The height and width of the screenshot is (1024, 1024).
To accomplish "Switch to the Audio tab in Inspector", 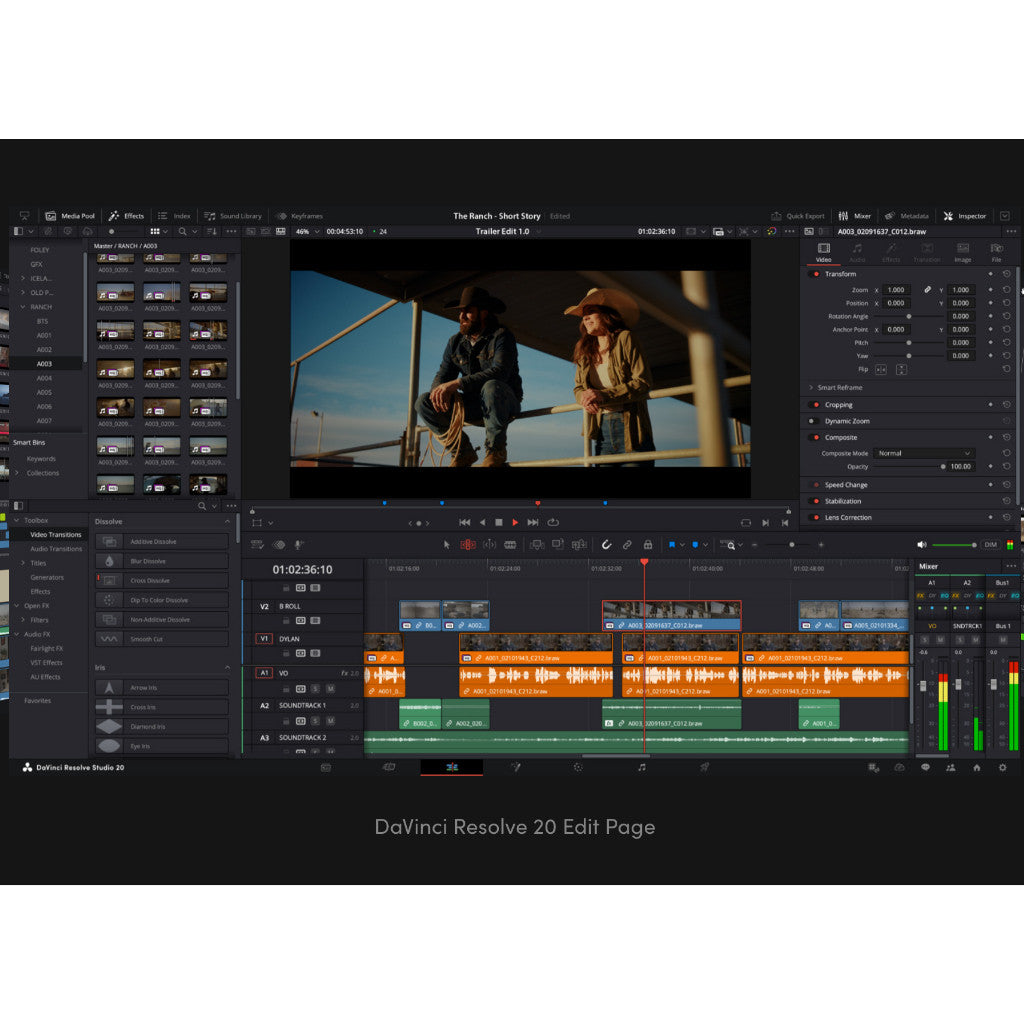I will pos(857,253).
